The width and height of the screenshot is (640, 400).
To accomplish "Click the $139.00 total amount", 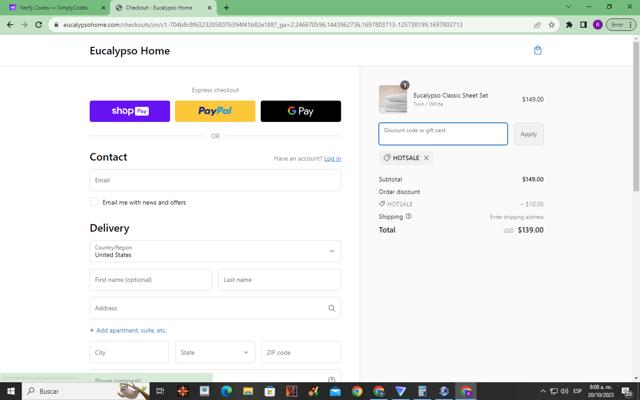I will point(531,230).
